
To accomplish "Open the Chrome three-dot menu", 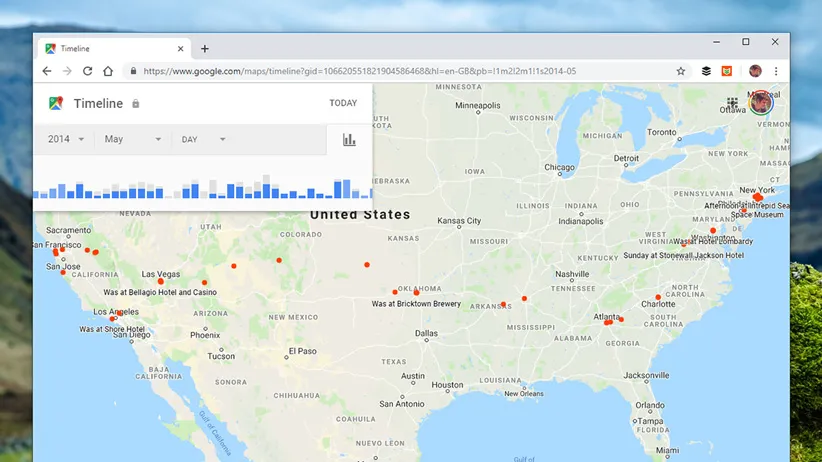I will coord(776,71).
